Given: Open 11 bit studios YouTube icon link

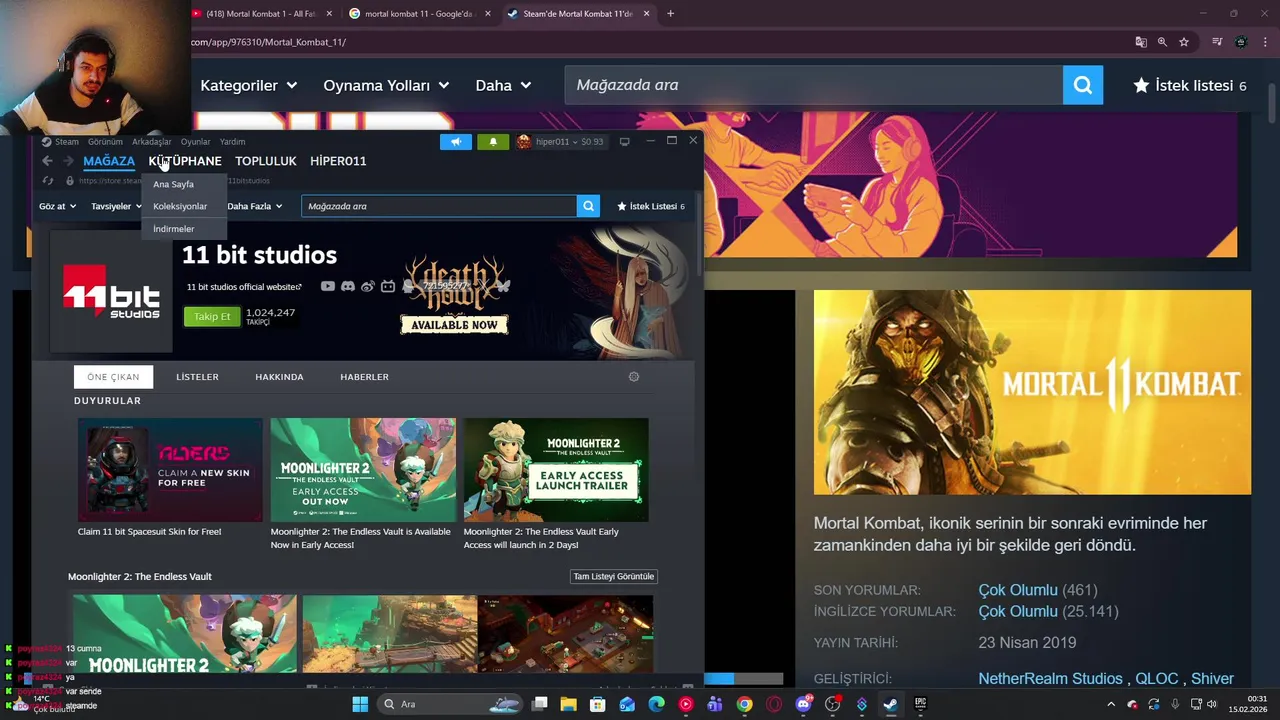Looking at the screenshot, I should click(x=328, y=287).
